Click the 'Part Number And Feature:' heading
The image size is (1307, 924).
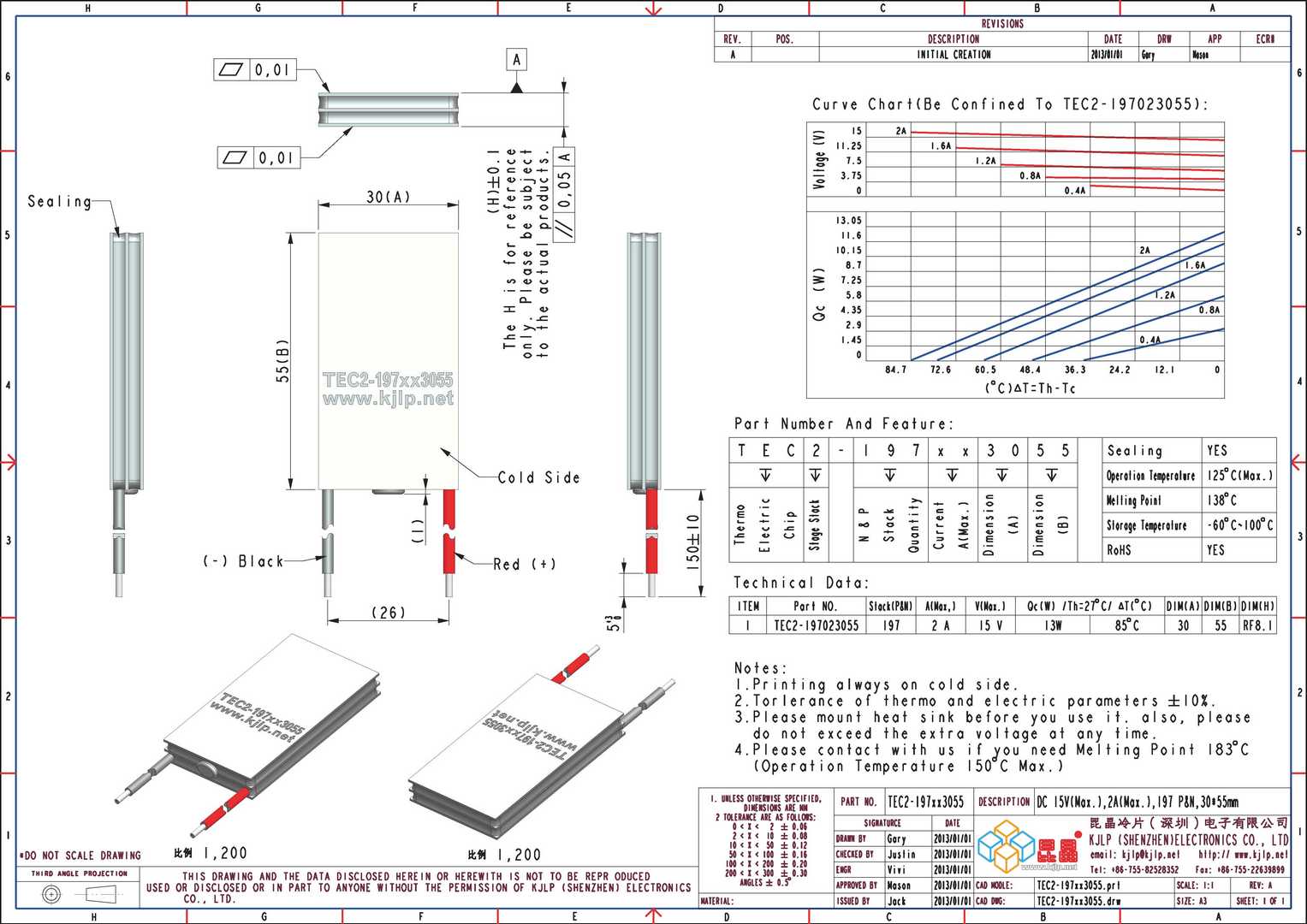pos(843,423)
